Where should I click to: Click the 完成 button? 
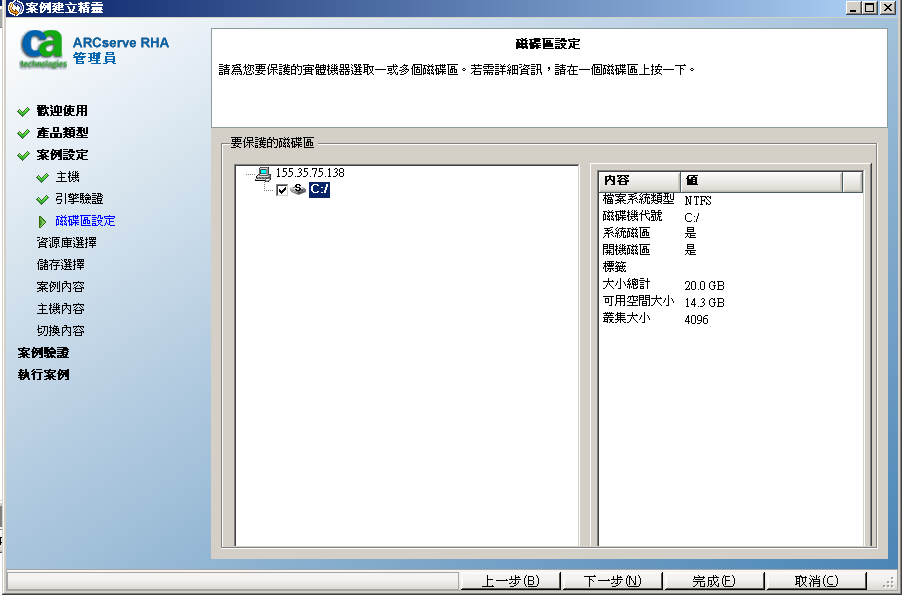pos(713,580)
